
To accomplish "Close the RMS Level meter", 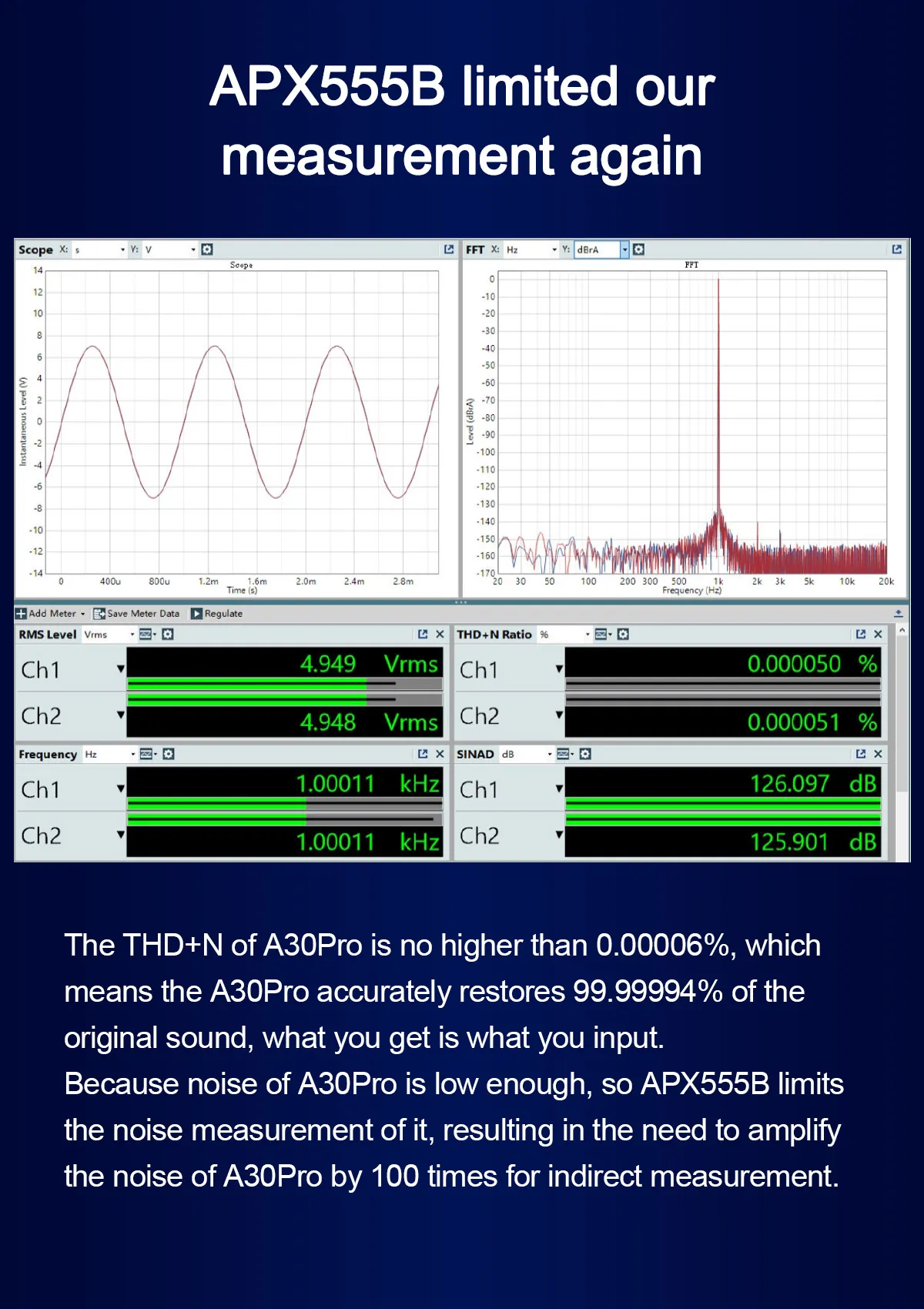I will (440, 634).
